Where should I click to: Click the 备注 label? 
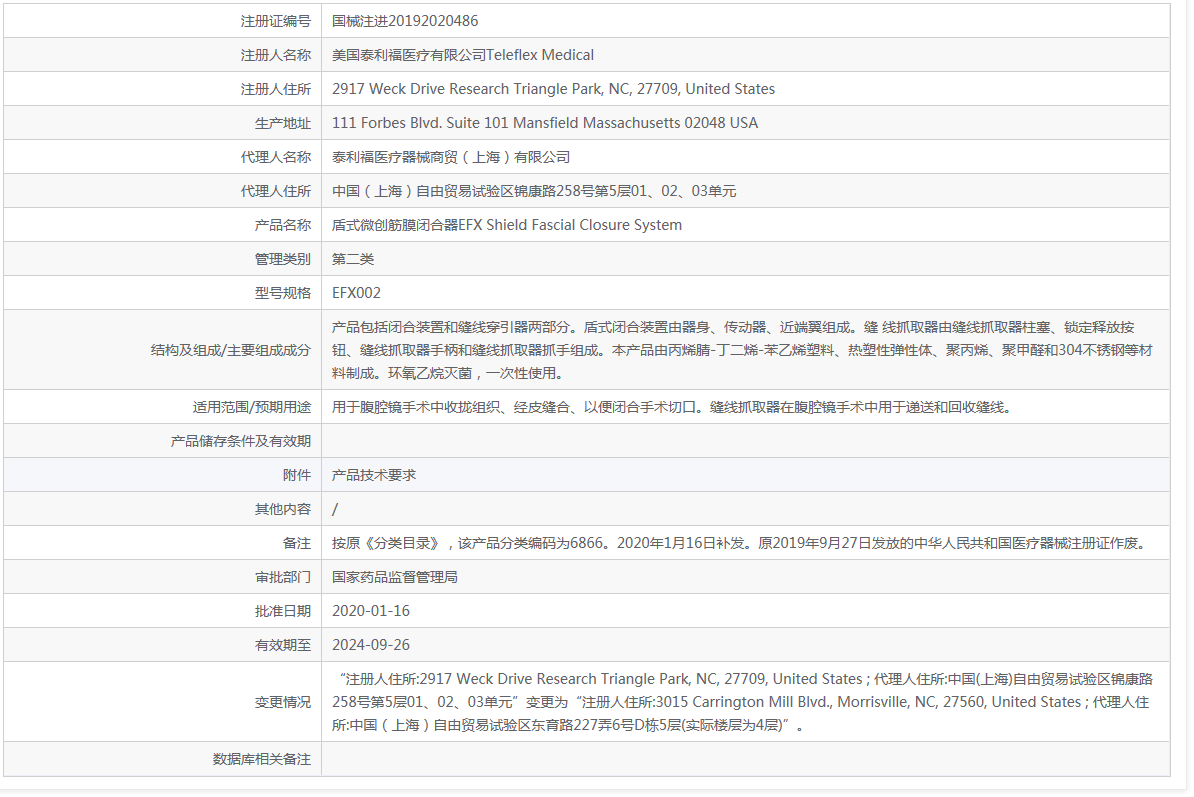(297, 544)
